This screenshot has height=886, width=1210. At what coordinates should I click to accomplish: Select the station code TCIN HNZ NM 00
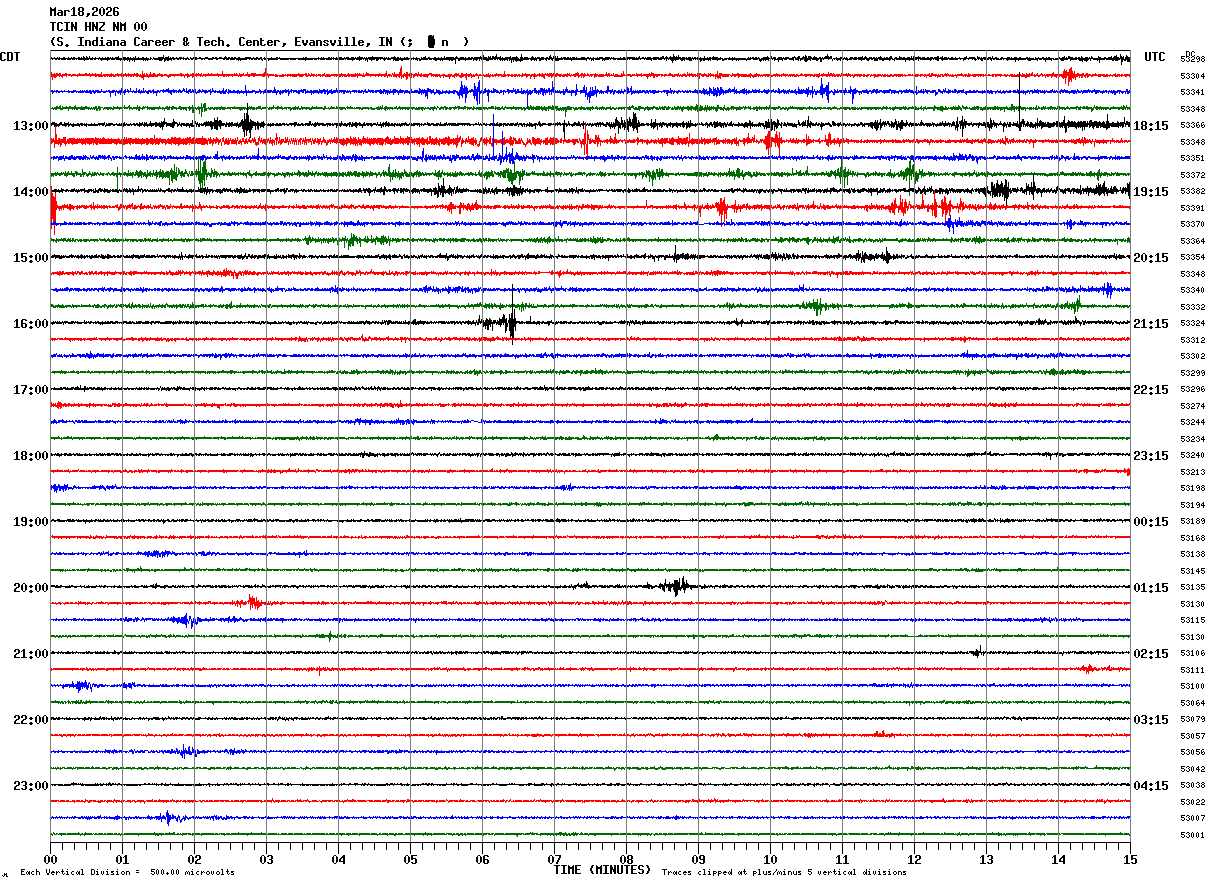click(98, 27)
